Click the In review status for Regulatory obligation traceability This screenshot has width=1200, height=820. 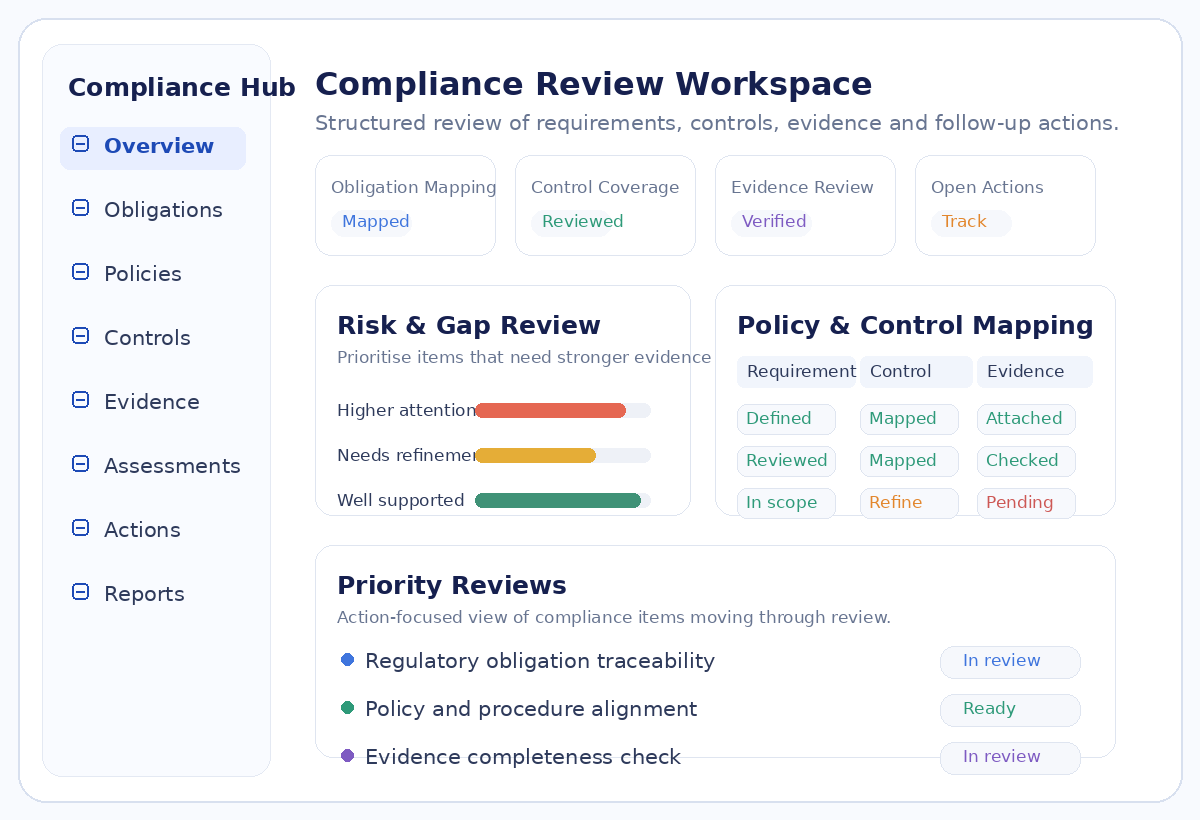pyautogui.click(x=1010, y=662)
